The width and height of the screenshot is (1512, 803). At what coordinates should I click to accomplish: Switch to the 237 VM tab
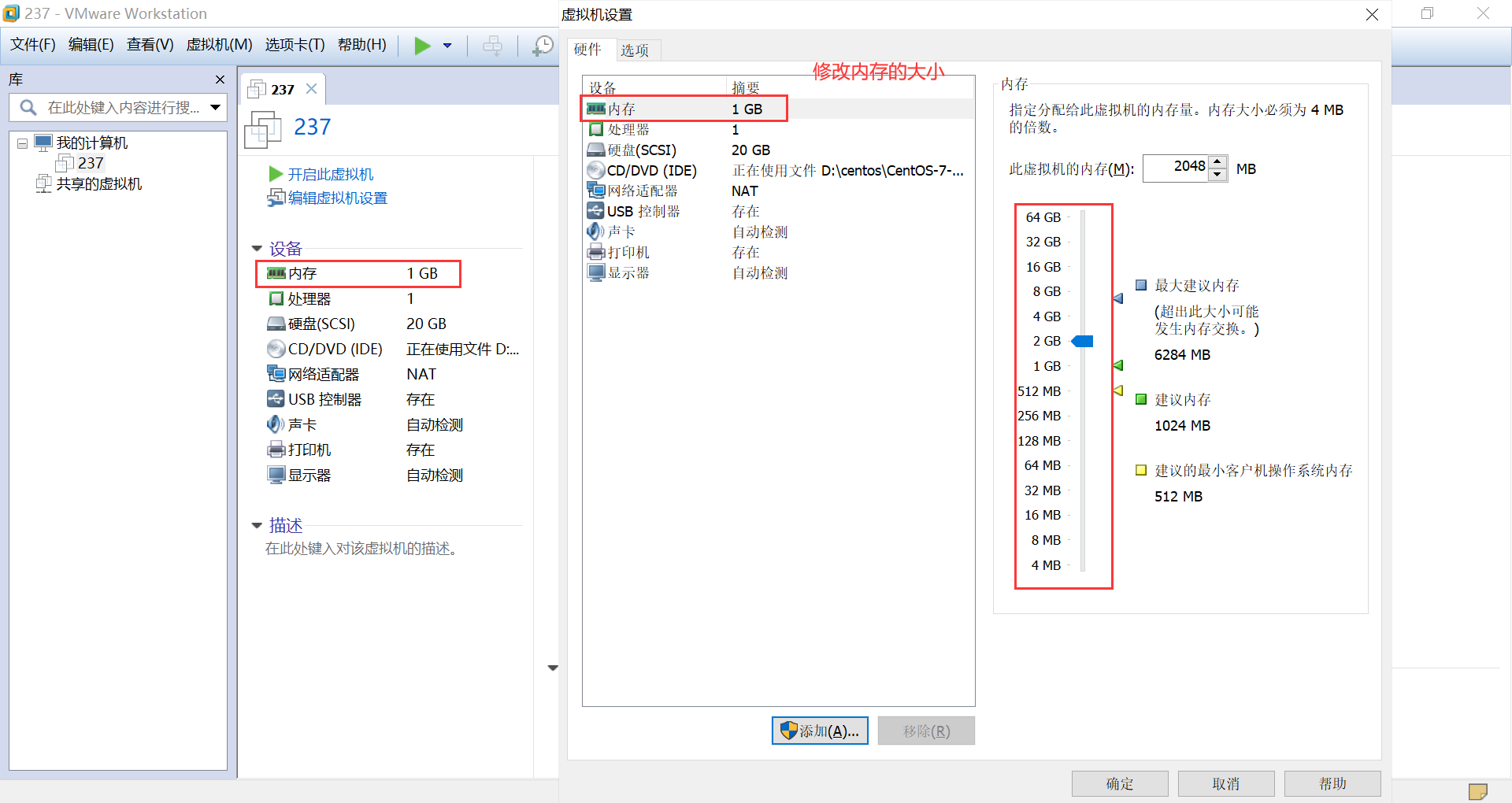tap(282, 90)
